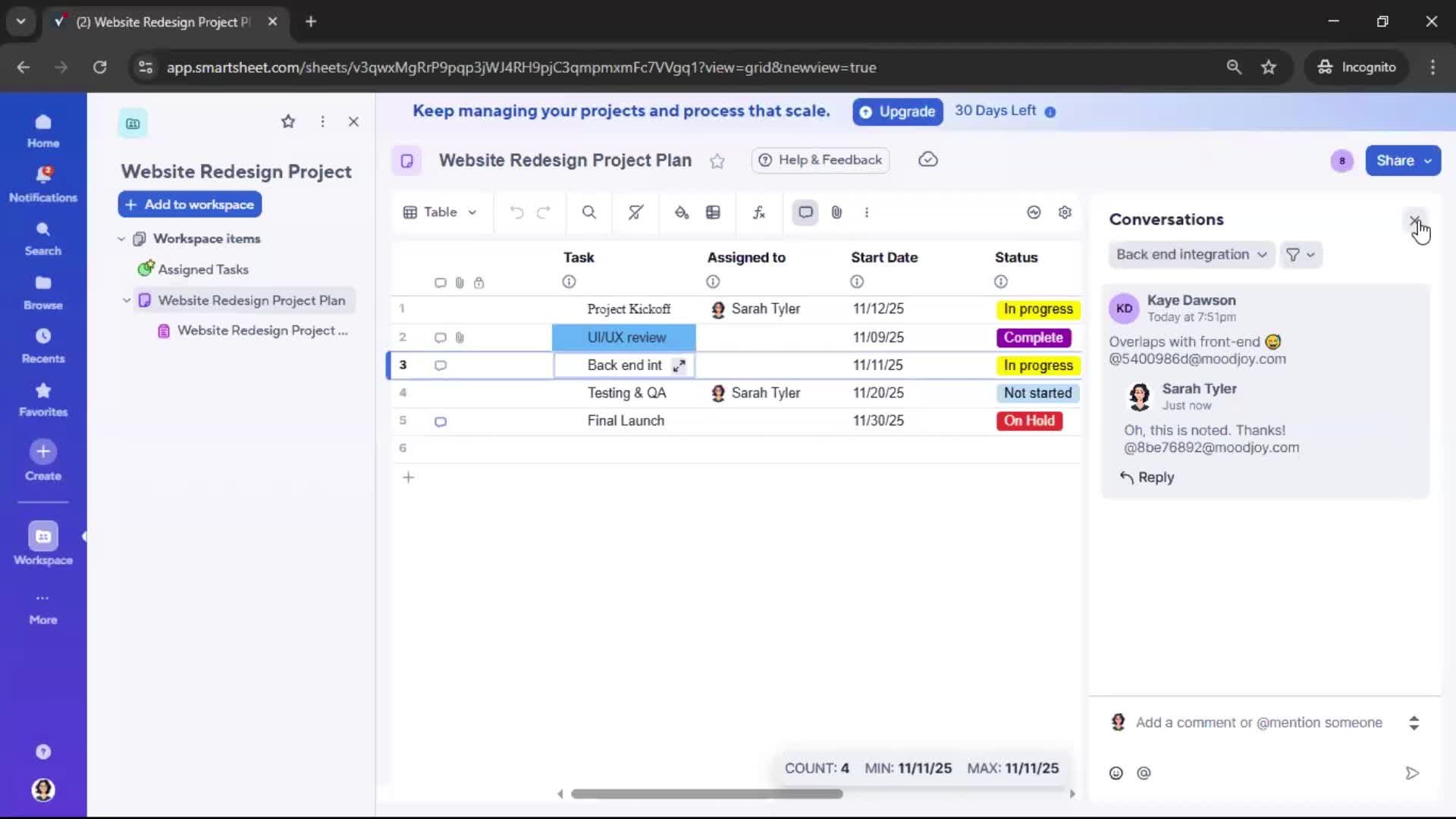This screenshot has width=1456, height=819.
Task: Open the Back end integration conversation dropdown
Action: pyautogui.click(x=1191, y=255)
